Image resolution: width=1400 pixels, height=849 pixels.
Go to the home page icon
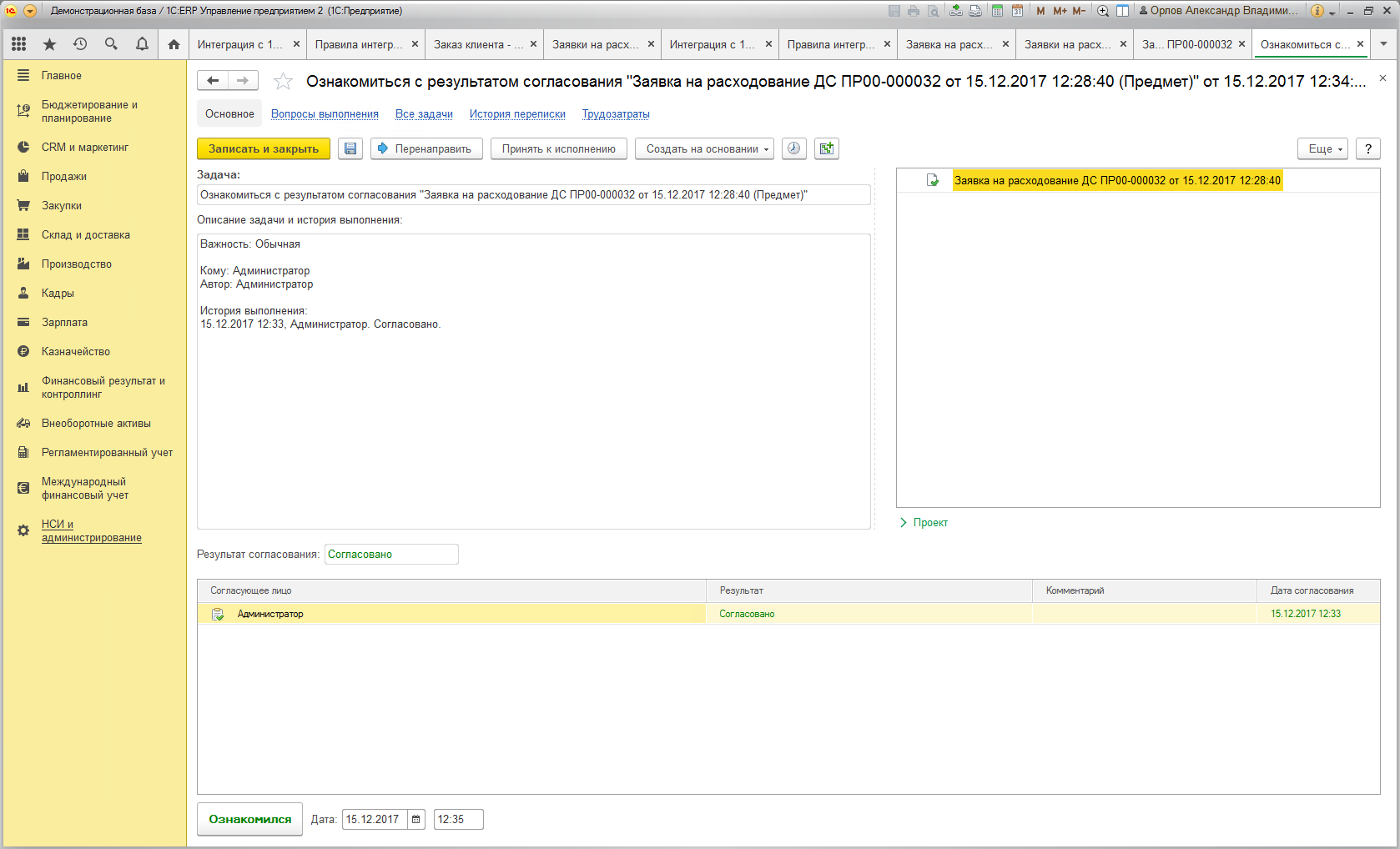174,44
